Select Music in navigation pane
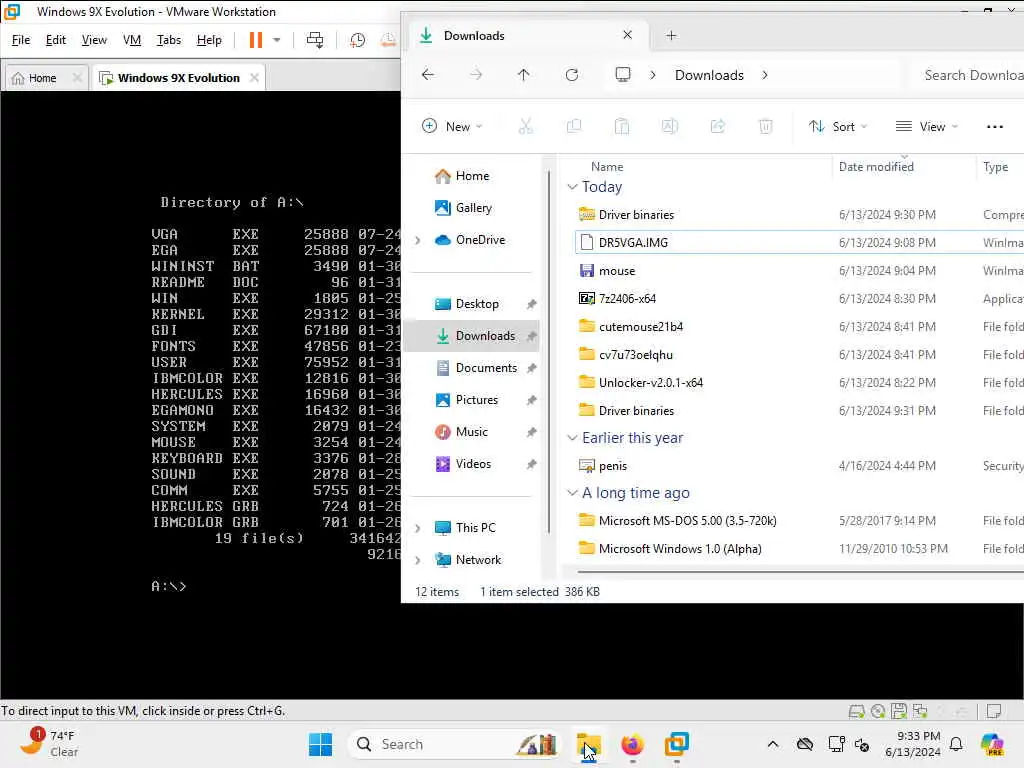1024x768 pixels. (x=472, y=432)
